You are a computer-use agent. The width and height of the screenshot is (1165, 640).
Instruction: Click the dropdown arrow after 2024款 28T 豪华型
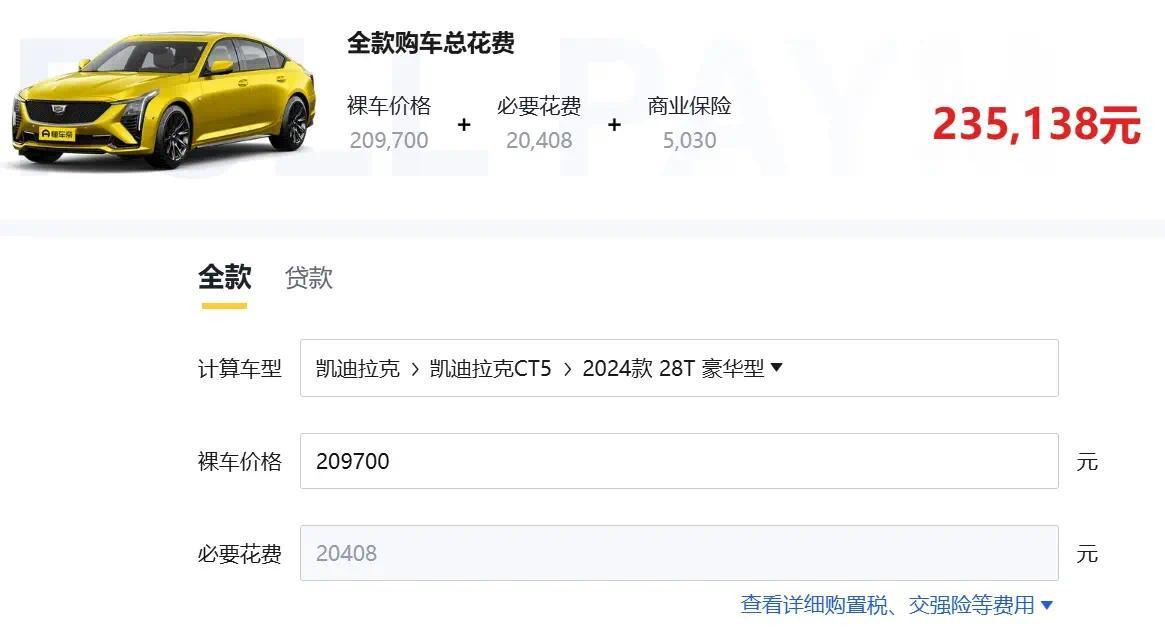click(776, 366)
